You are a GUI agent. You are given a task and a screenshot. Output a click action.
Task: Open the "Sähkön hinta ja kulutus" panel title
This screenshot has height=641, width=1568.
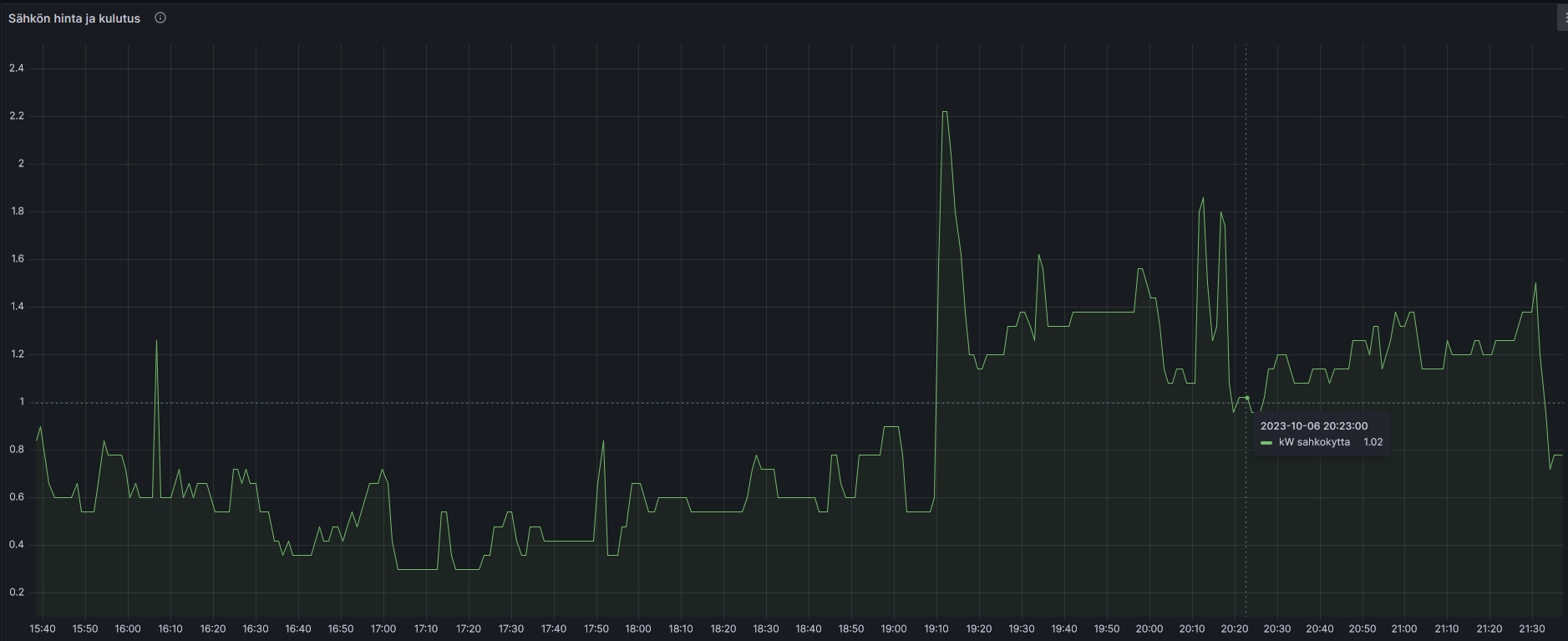pyautogui.click(x=74, y=18)
